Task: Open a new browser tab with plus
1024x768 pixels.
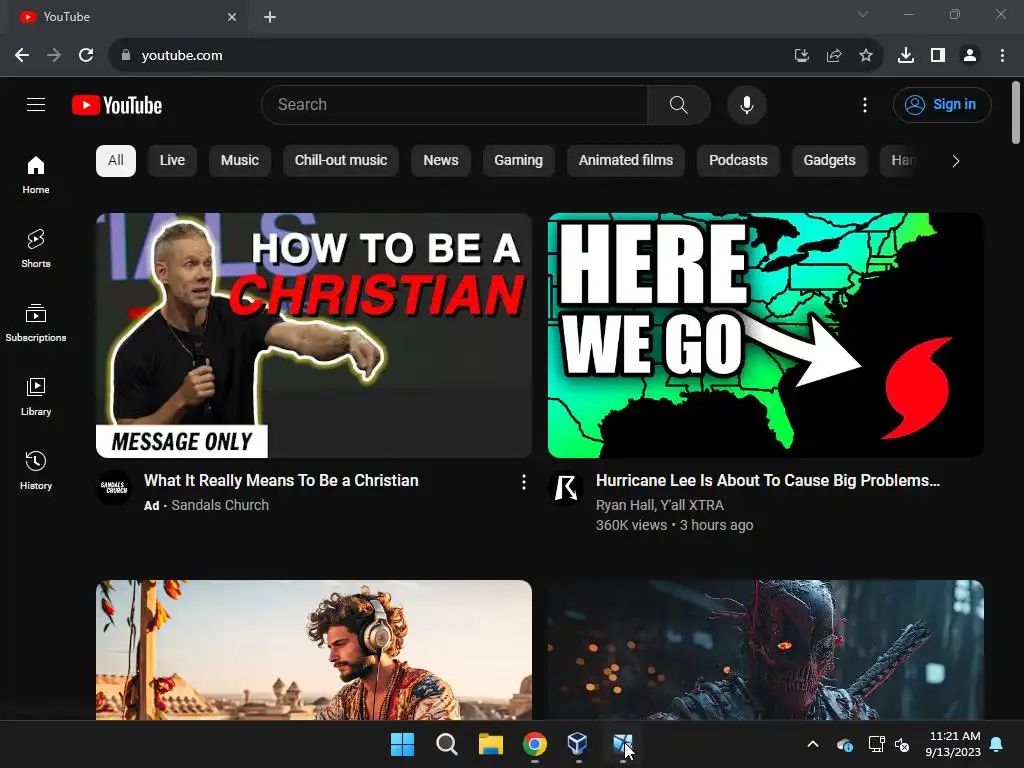Action: [270, 17]
